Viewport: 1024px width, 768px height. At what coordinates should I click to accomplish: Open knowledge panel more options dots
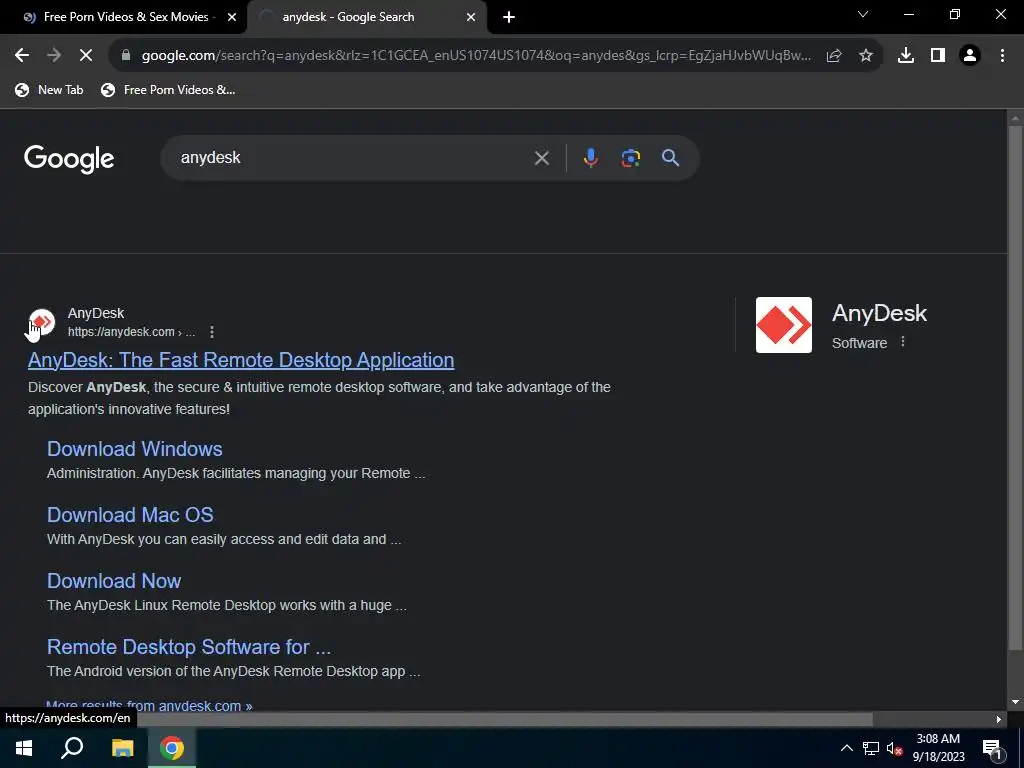click(x=903, y=342)
